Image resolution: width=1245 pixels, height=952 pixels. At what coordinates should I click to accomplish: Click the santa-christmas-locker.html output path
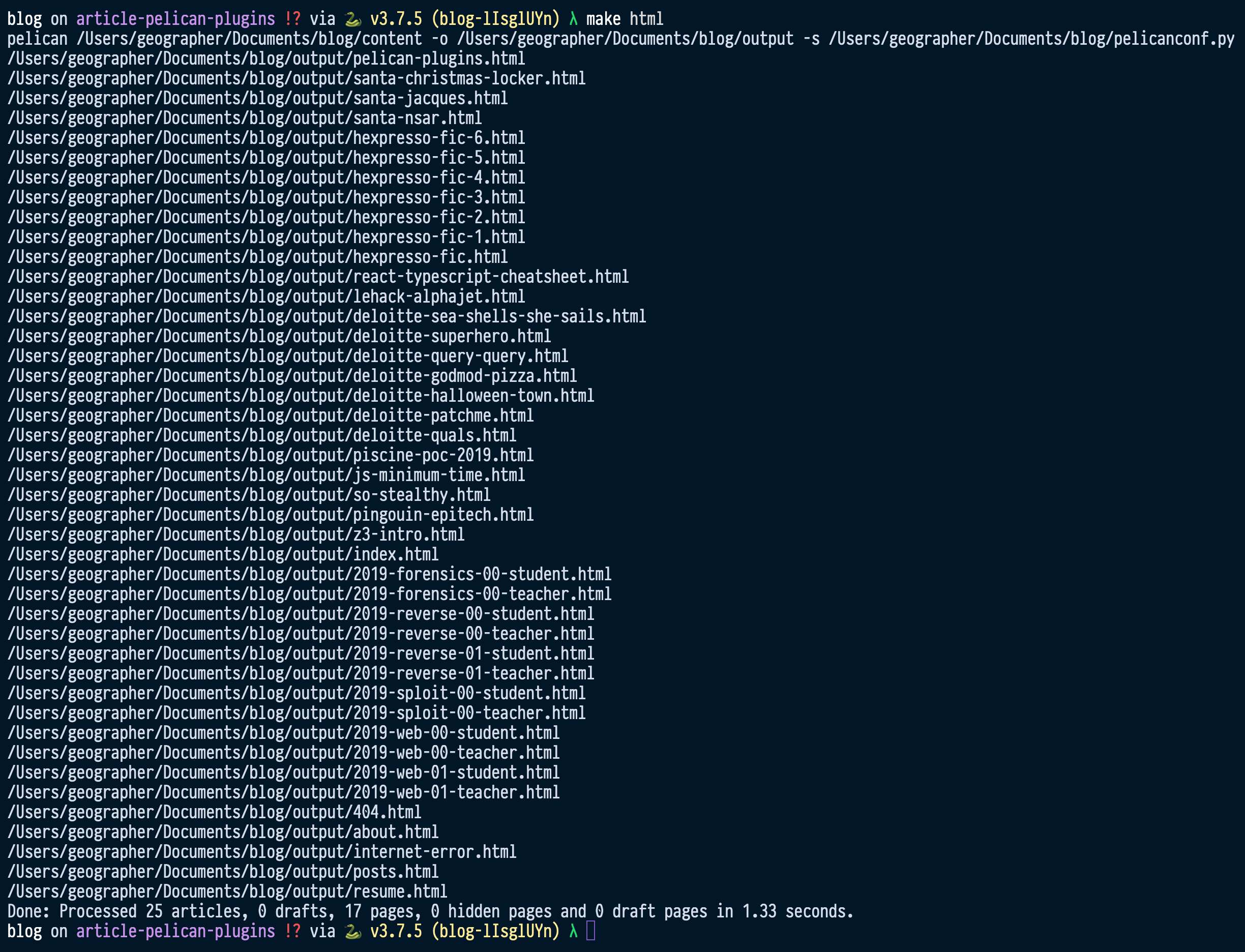tap(296, 78)
